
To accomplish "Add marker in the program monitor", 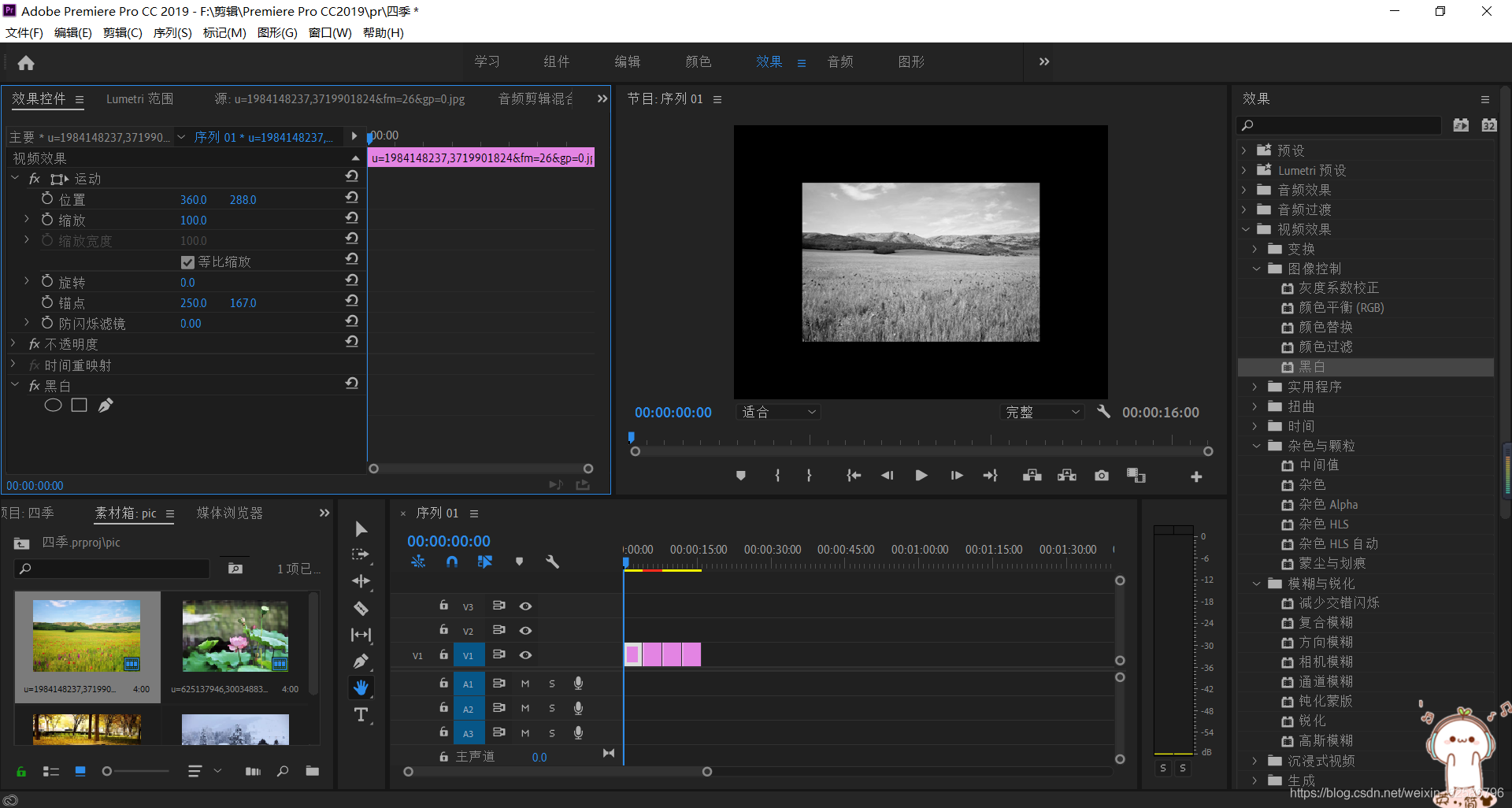I will 740,476.
